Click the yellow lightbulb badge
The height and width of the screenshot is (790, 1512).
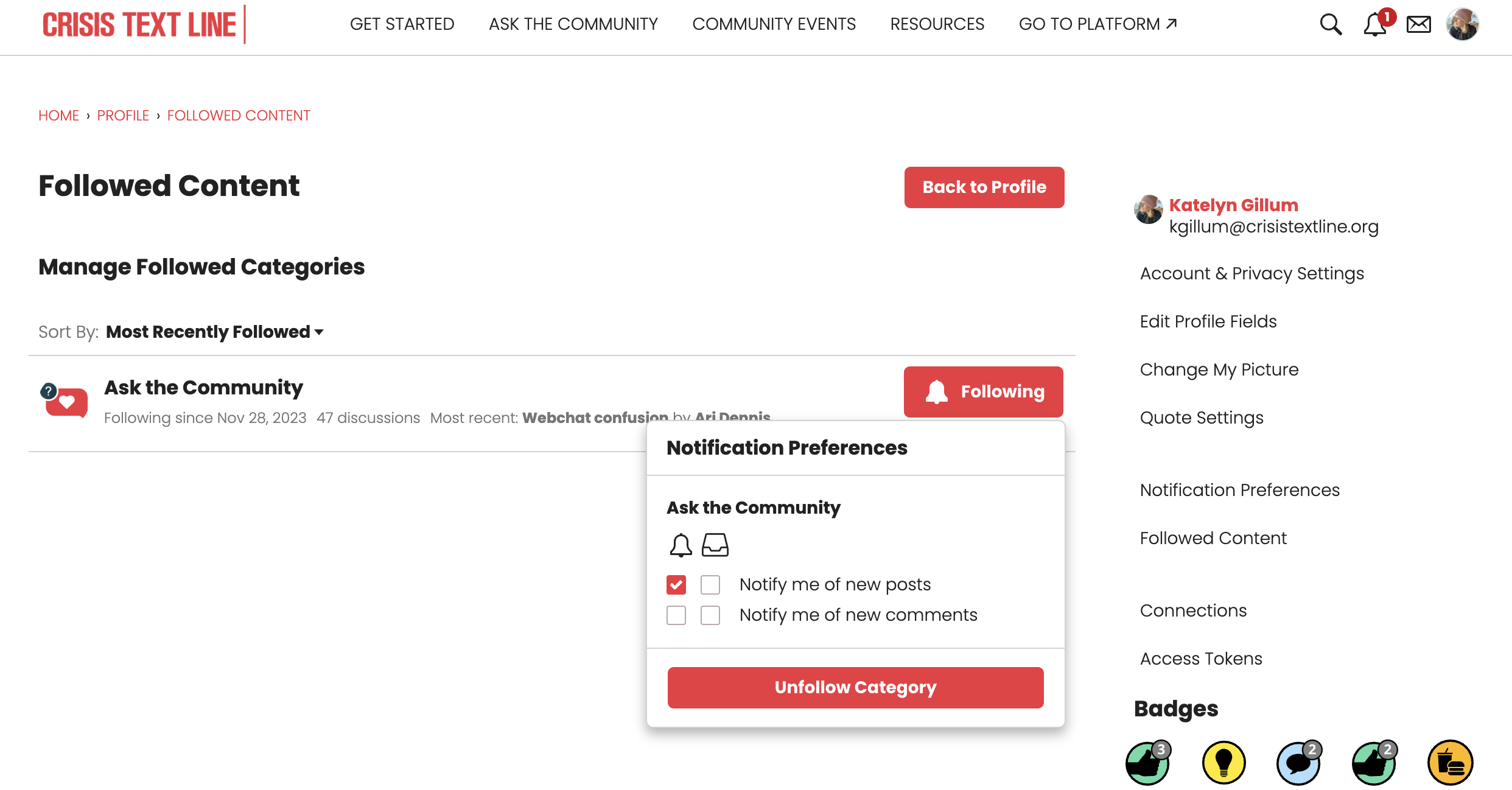1223,762
